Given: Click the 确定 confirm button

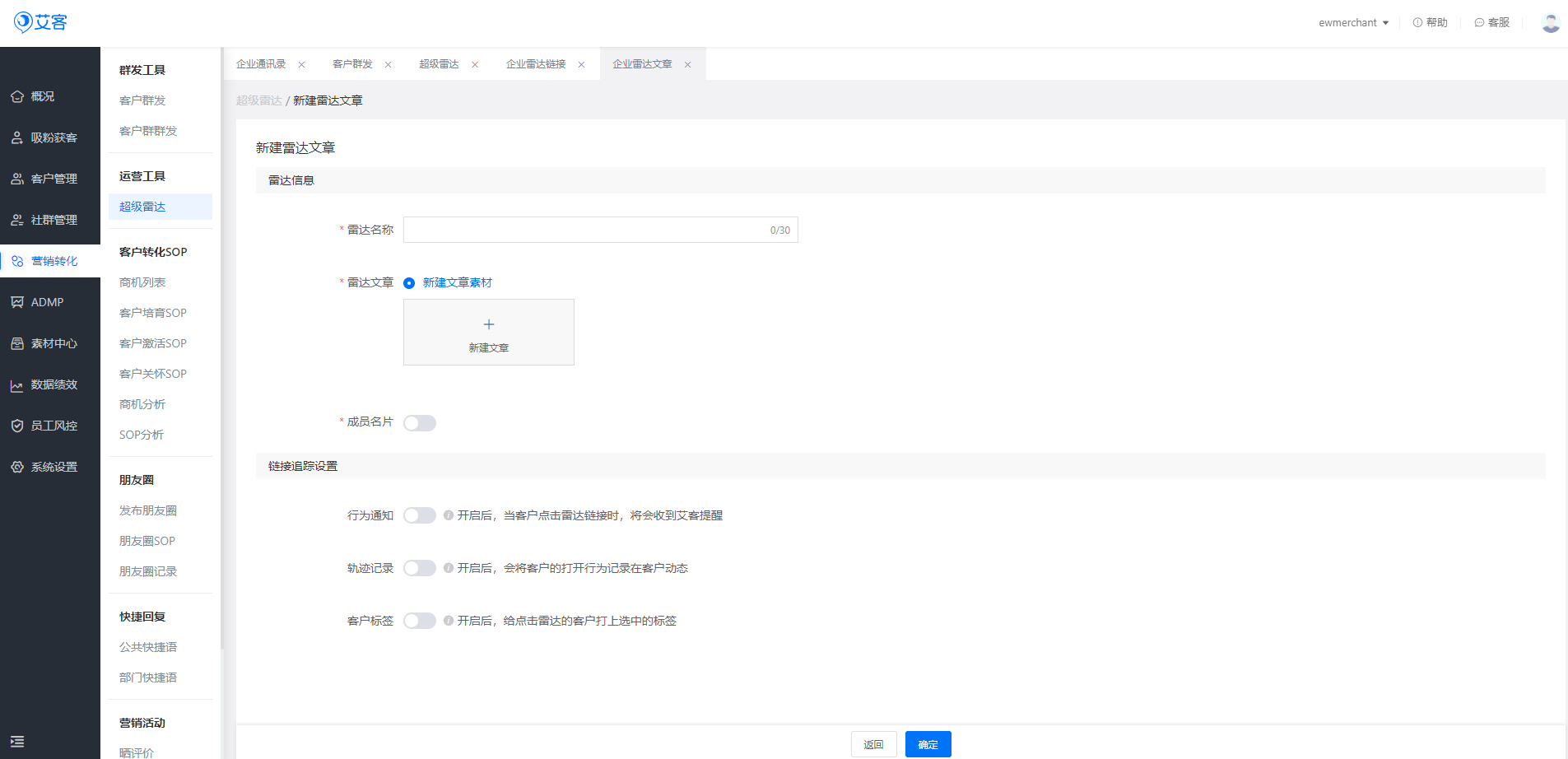Looking at the screenshot, I should click(x=928, y=744).
